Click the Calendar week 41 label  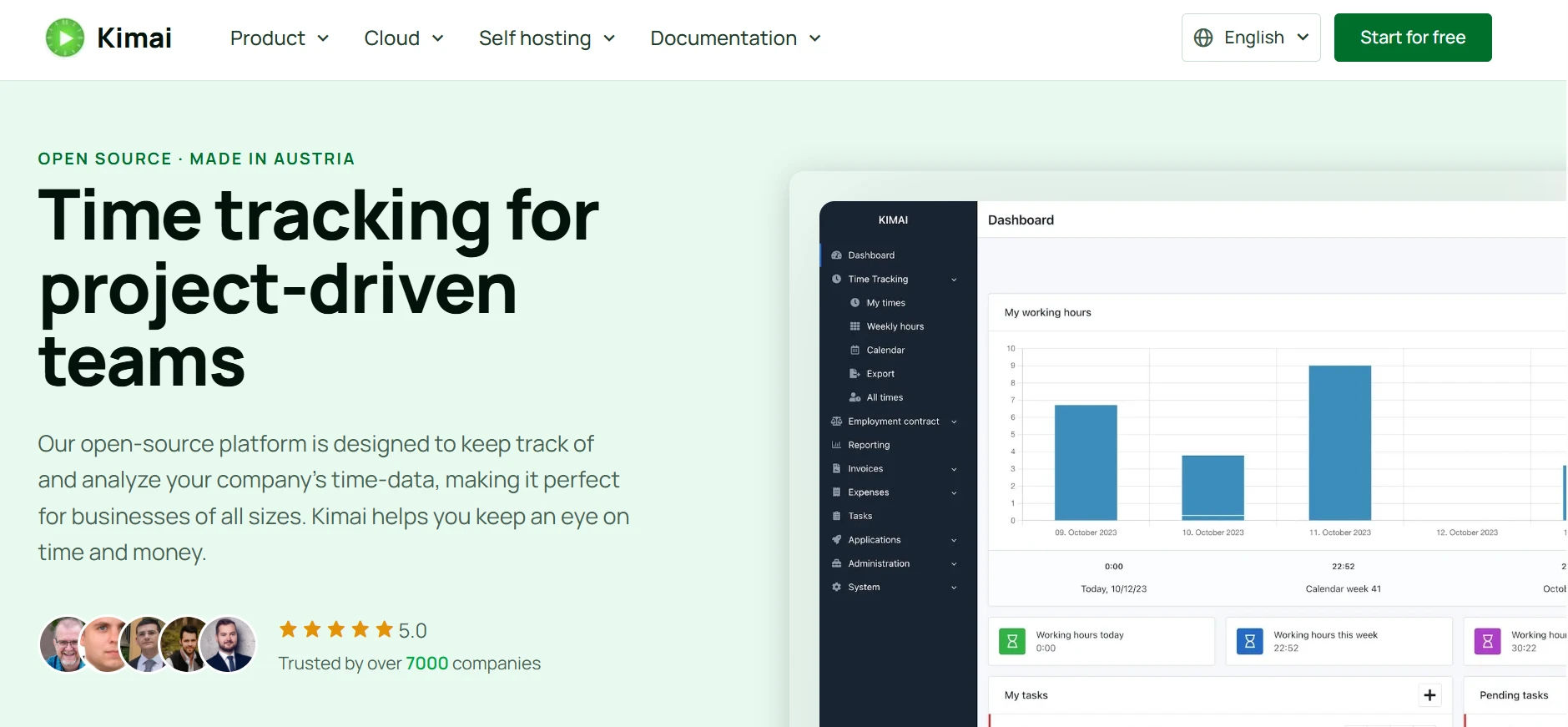(x=1344, y=589)
